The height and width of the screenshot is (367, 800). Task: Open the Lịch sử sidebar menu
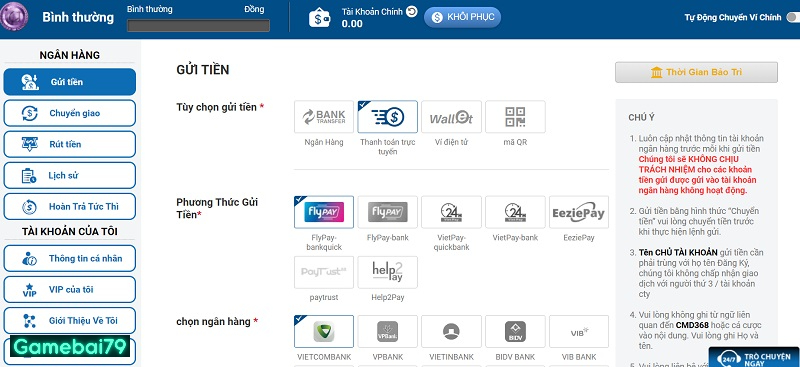point(69,176)
